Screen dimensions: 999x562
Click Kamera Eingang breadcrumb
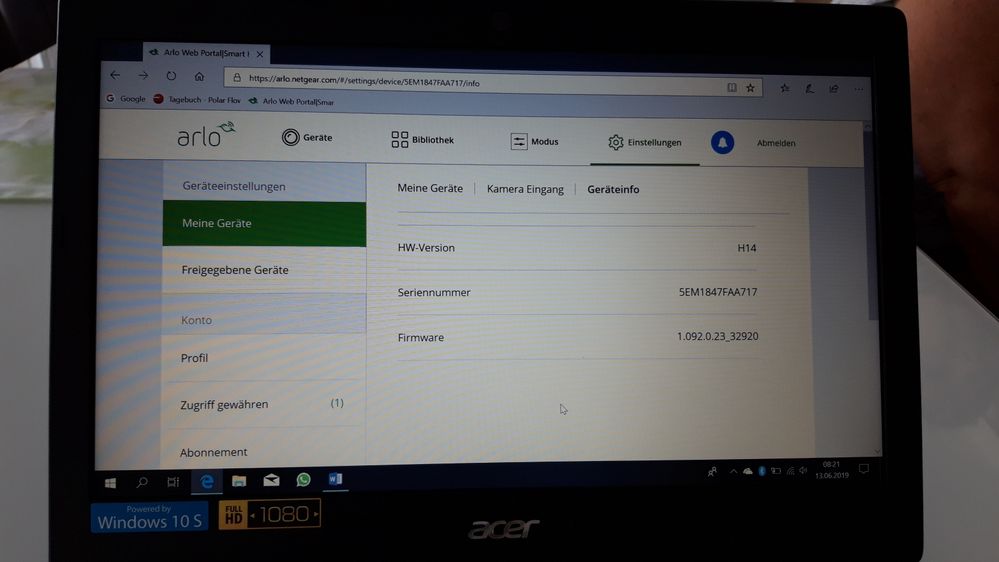(x=525, y=189)
